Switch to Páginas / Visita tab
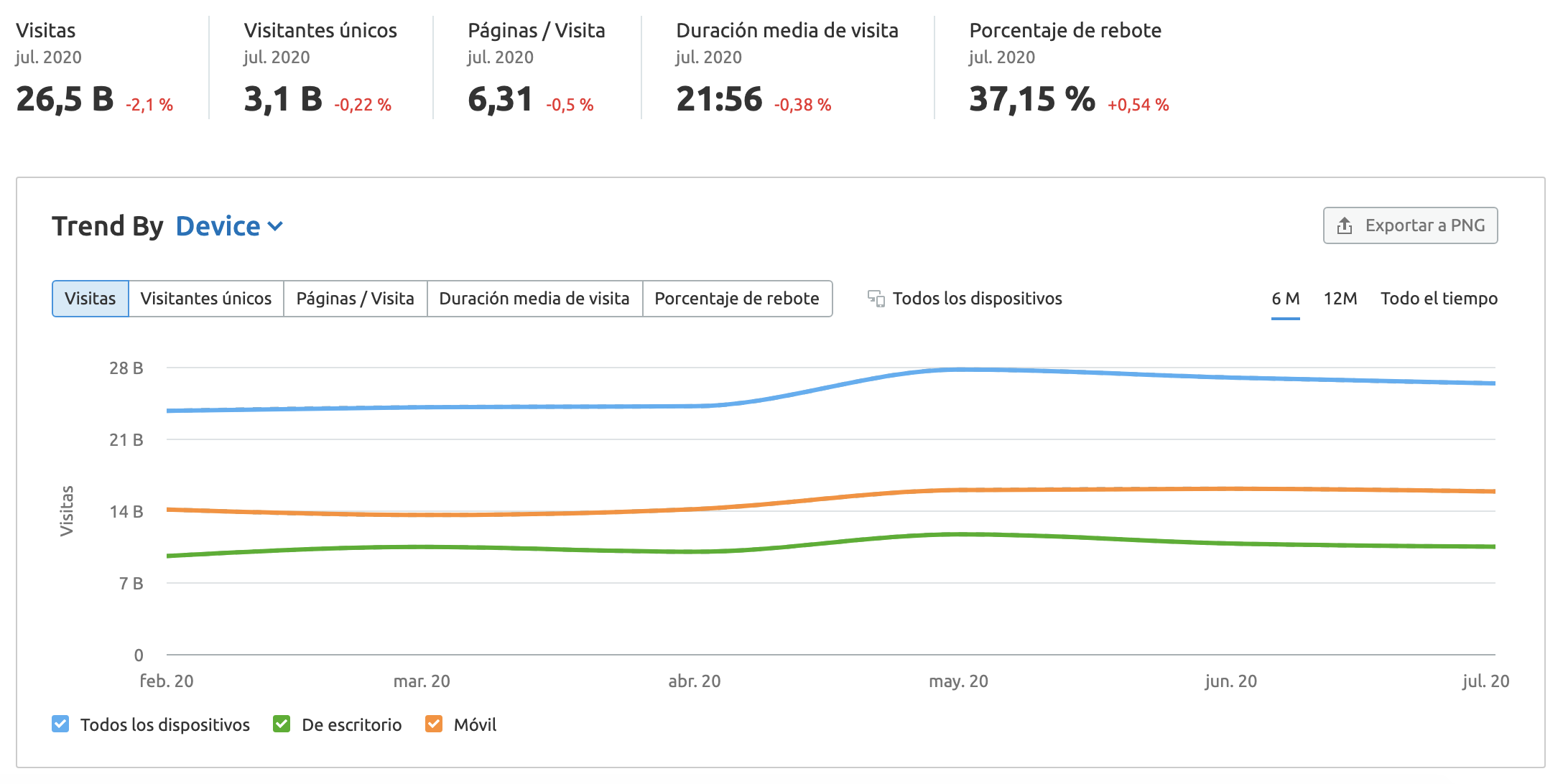The height and width of the screenshot is (784, 1563). [356, 299]
